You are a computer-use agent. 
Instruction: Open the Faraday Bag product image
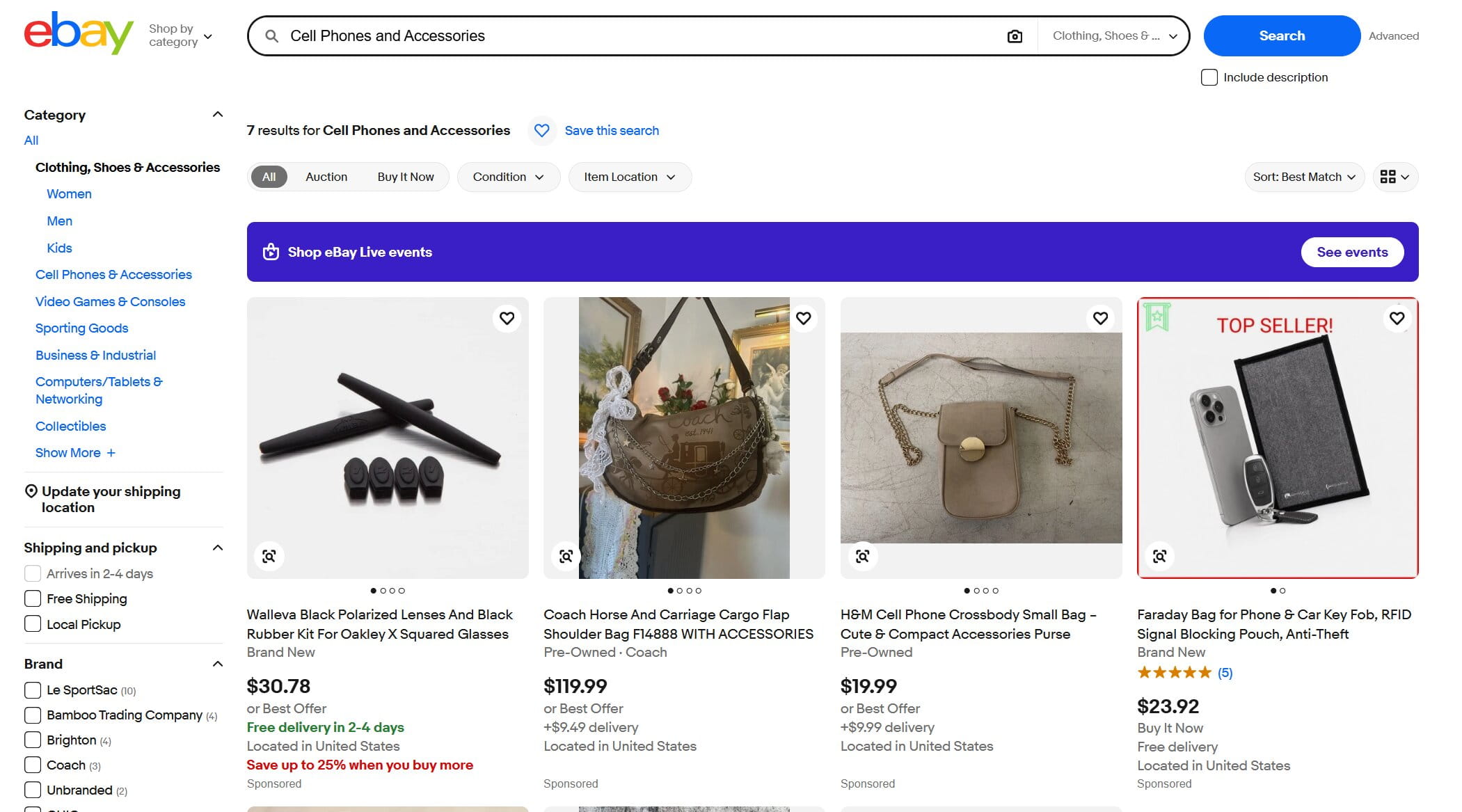1278,438
